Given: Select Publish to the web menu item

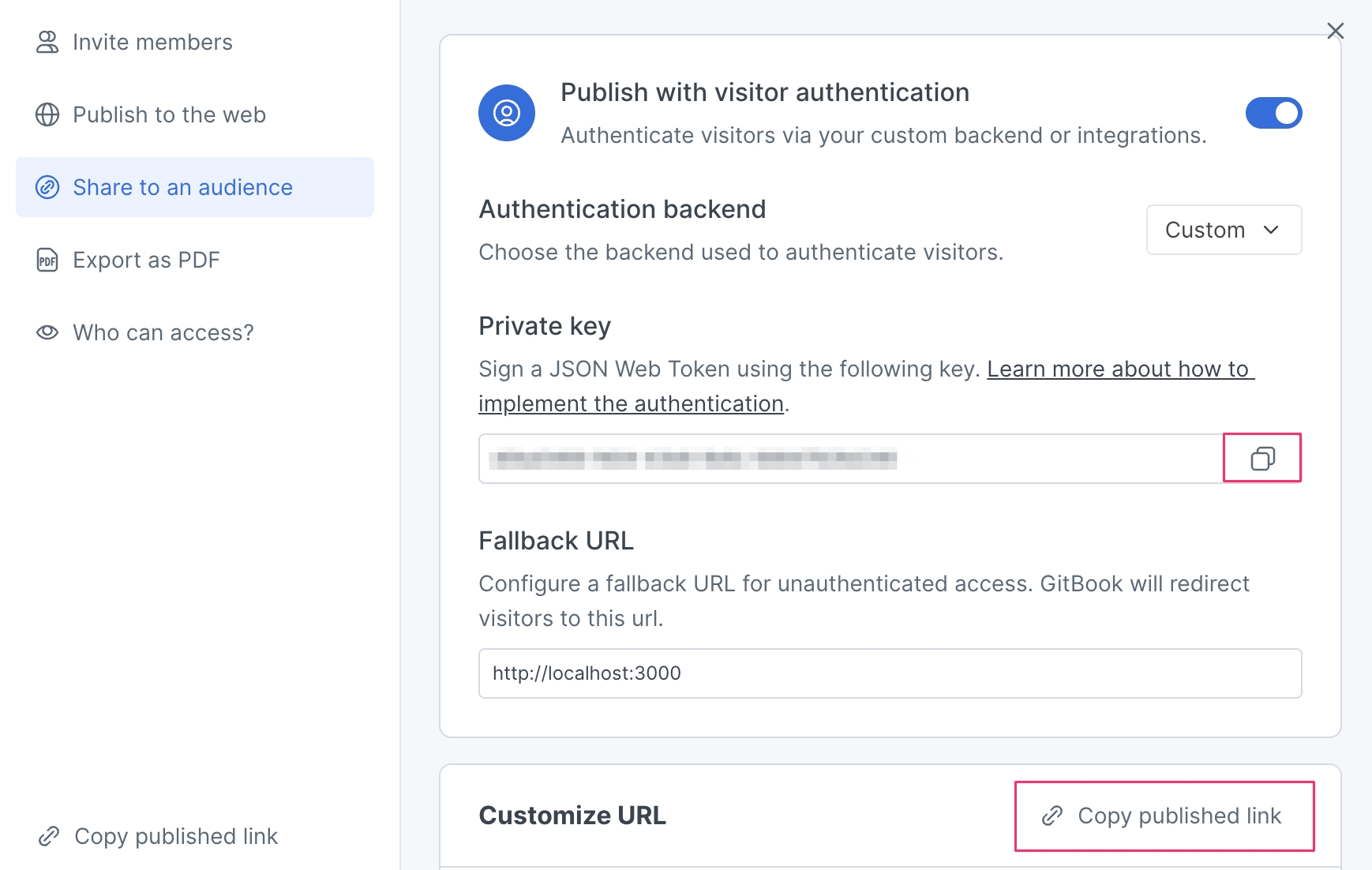Looking at the screenshot, I should click(x=169, y=114).
